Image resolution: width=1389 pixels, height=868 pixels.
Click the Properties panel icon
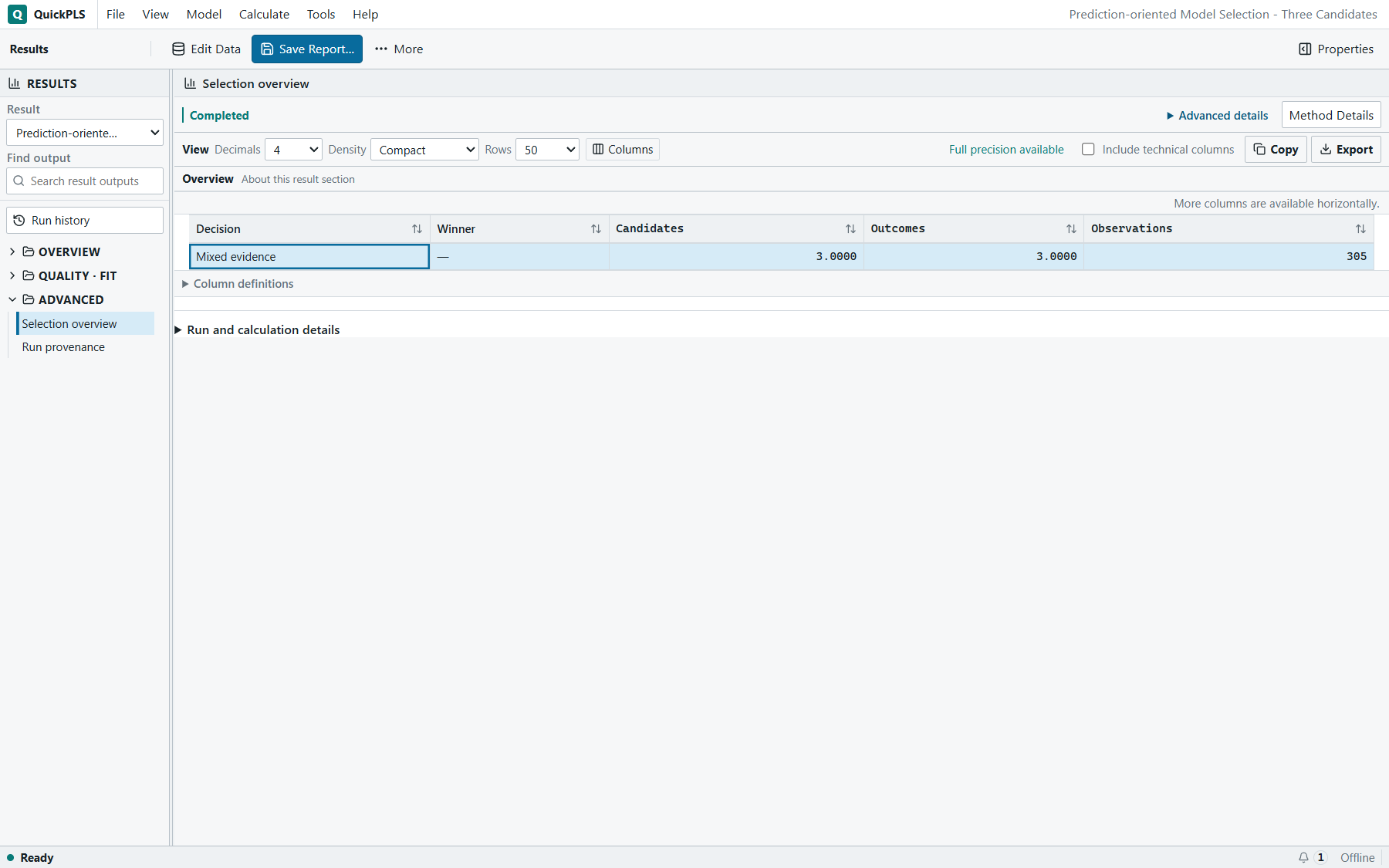(1305, 49)
